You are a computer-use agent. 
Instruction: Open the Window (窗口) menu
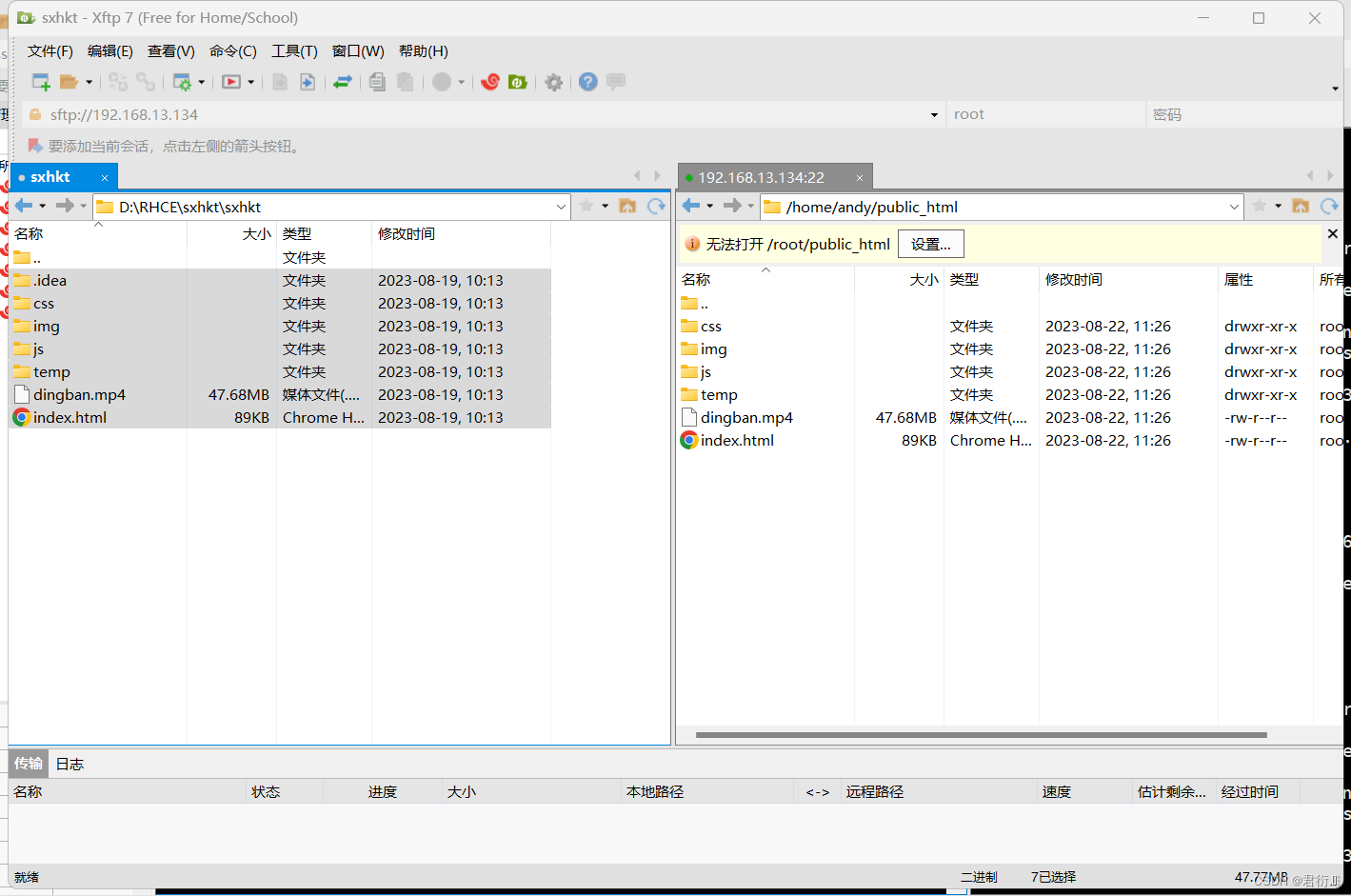(358, 51)
